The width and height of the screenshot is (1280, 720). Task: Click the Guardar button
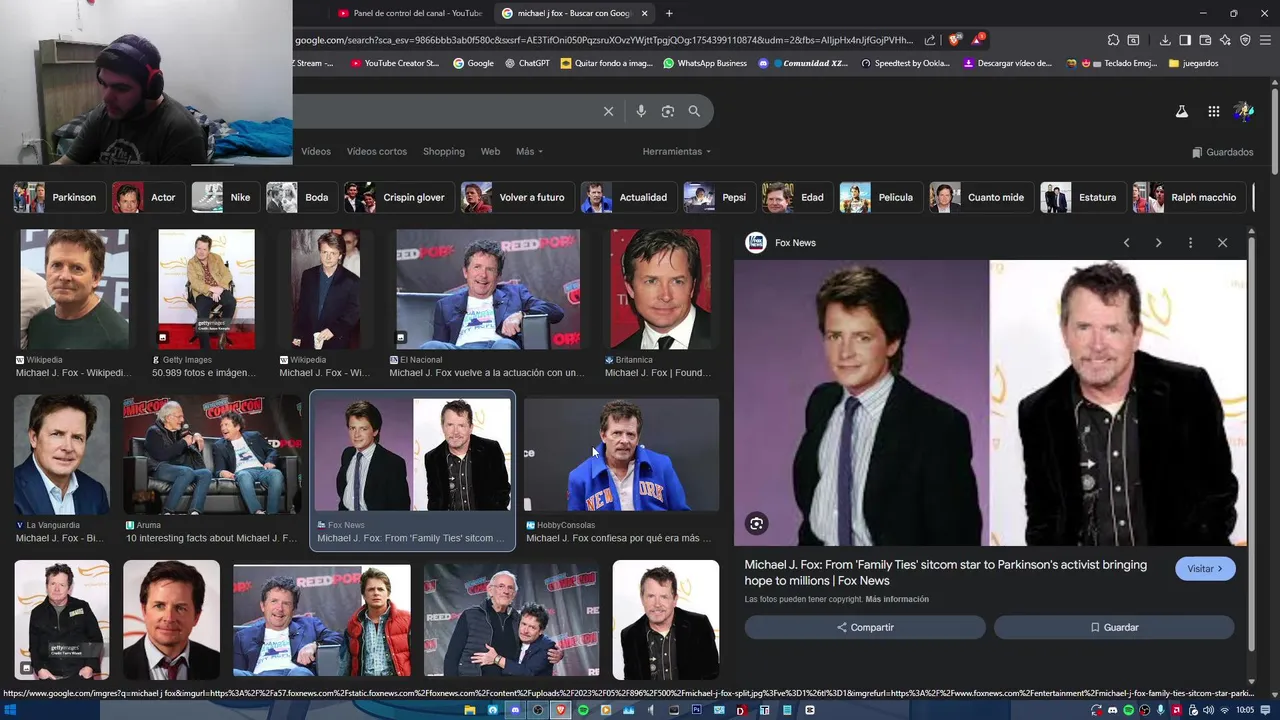(1114, 627)
